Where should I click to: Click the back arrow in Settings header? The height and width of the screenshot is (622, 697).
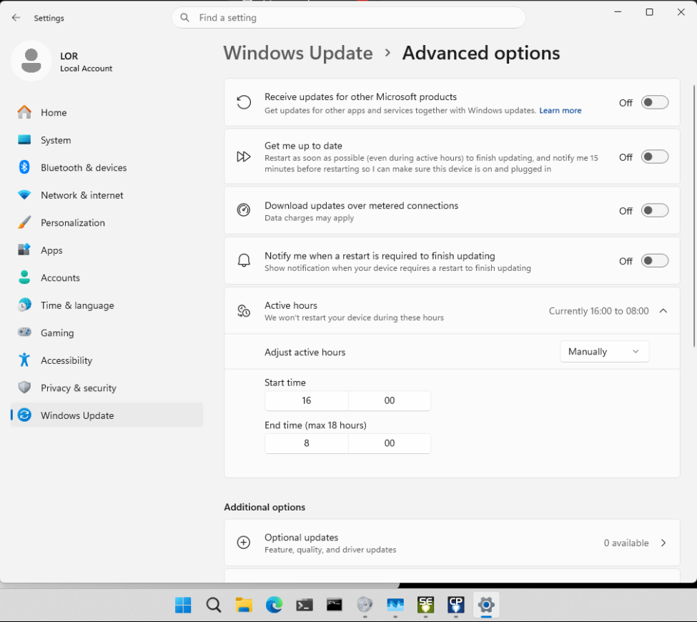[16, 18]
